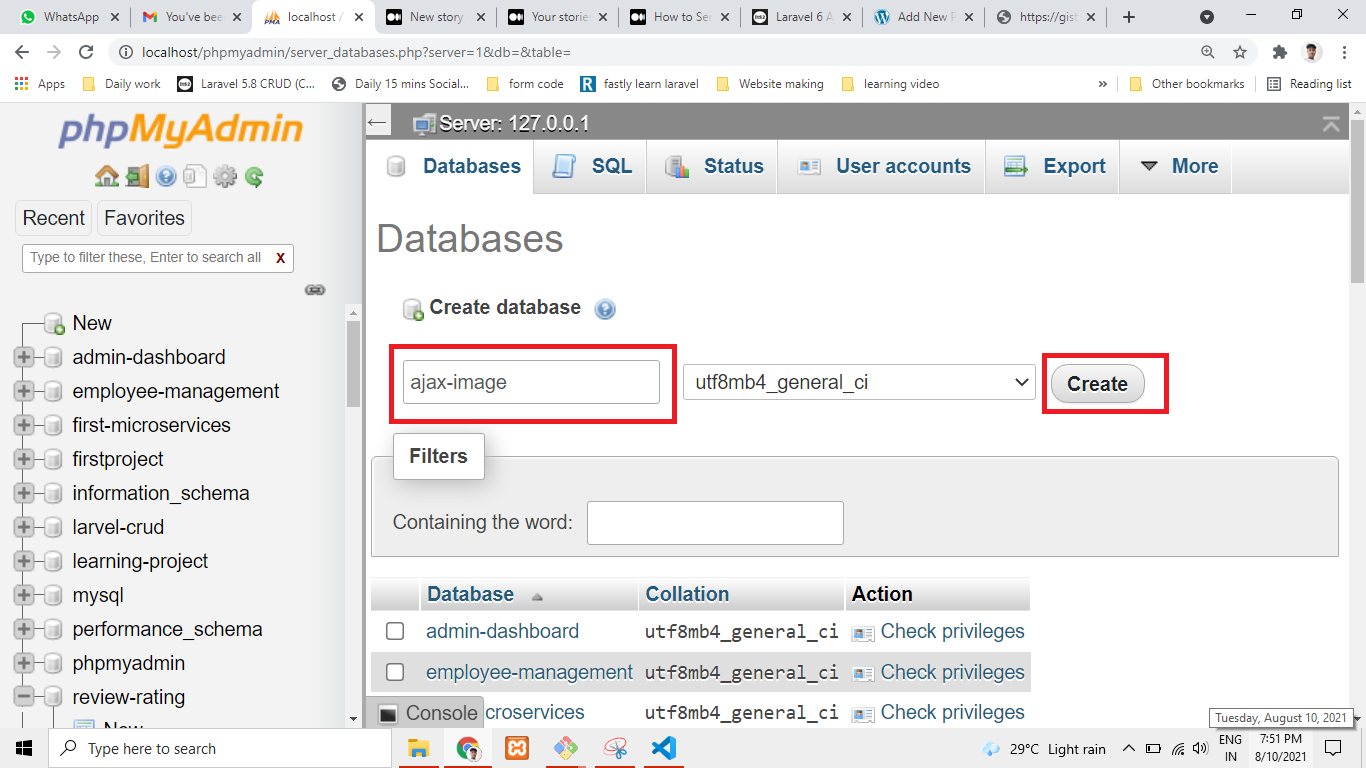Open Daily work bookmark folder
Screen dimensions: 1366x768
[121, 84]
